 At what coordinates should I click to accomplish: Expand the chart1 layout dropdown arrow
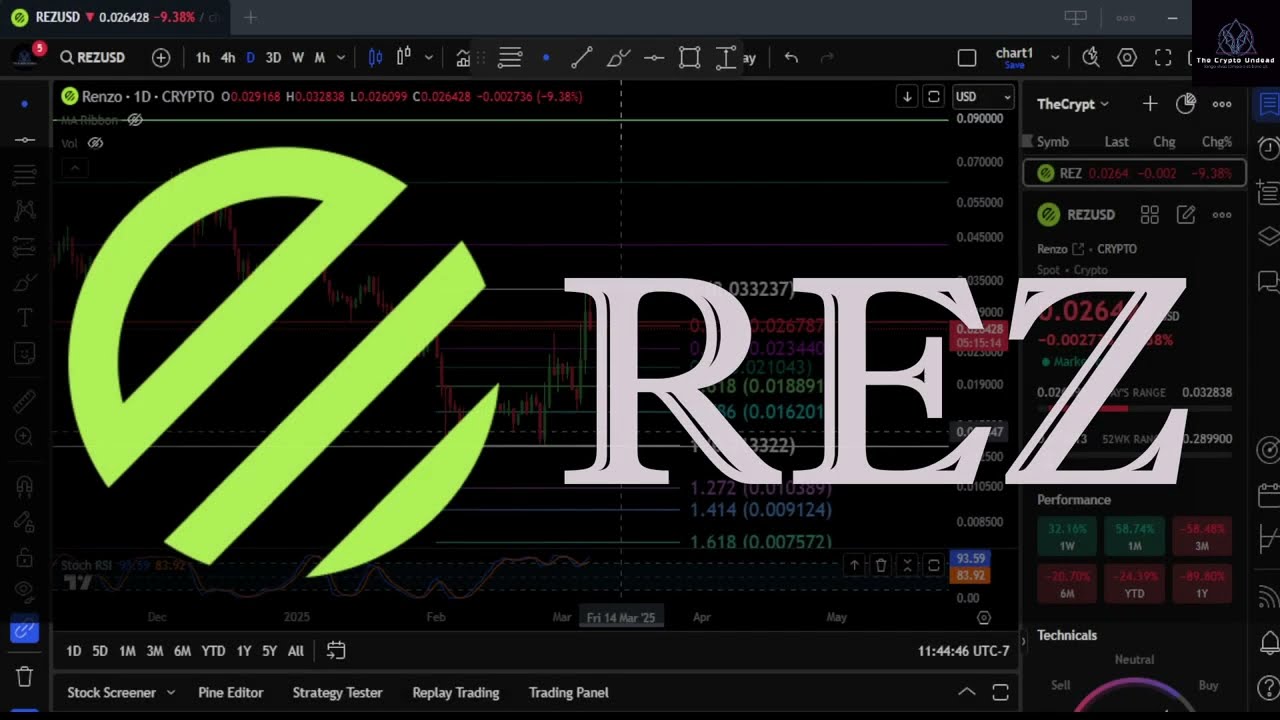(x=1056, y=58)
